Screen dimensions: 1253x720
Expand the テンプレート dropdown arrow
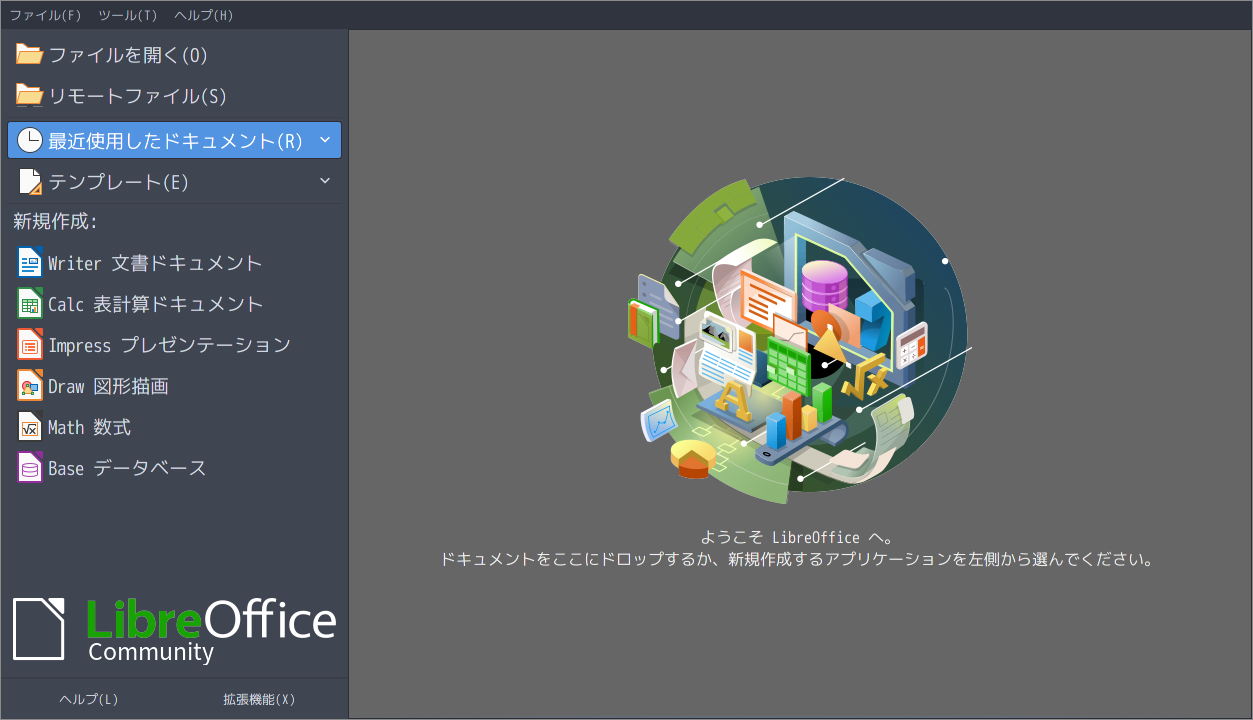pyautogui.click(x=324, y=181)
